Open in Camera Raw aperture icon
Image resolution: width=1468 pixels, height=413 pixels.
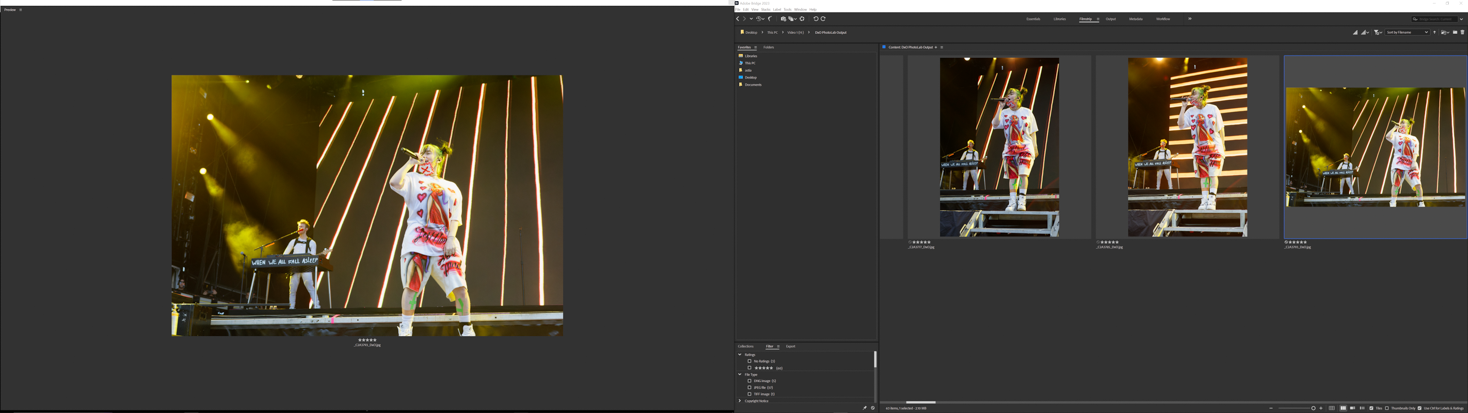[802, 18]
